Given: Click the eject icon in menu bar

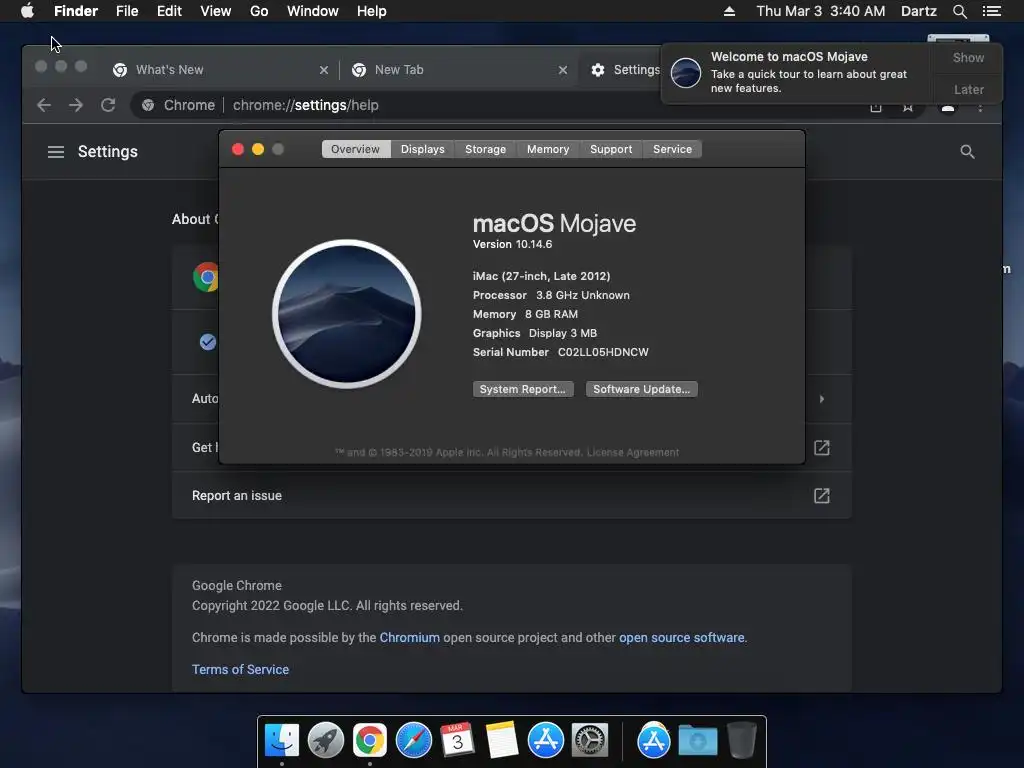Looking at the screenshot, I should click(729, 11).
